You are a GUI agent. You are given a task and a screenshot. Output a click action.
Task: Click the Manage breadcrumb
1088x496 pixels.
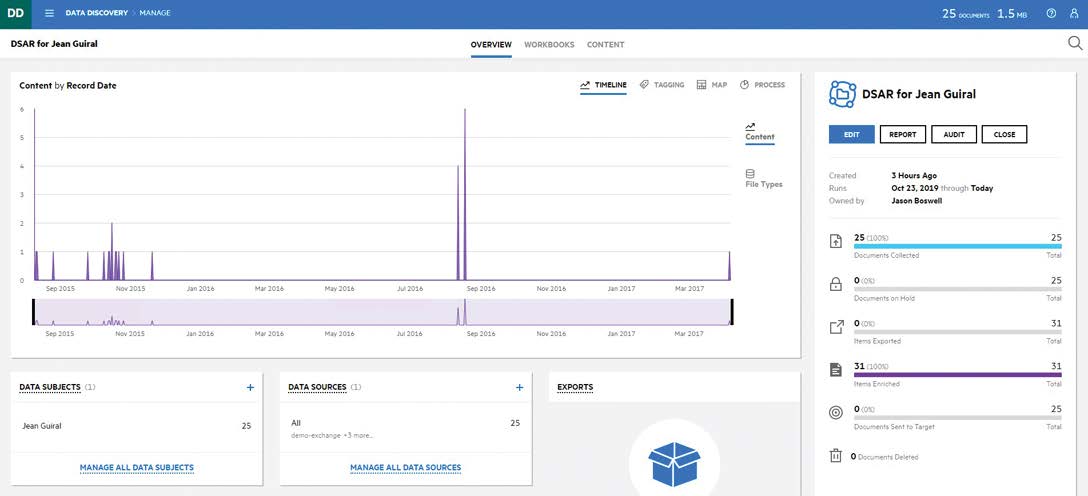tap(155, 13)
